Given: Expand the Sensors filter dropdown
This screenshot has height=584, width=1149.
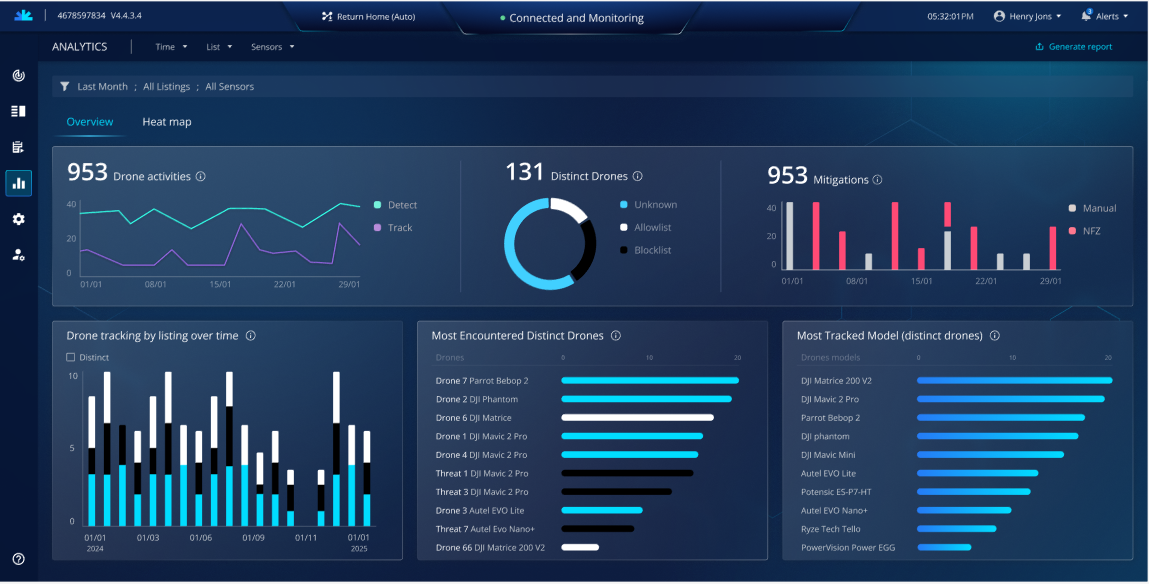Looking at the screenshot, I should click(x=272, y=47).
